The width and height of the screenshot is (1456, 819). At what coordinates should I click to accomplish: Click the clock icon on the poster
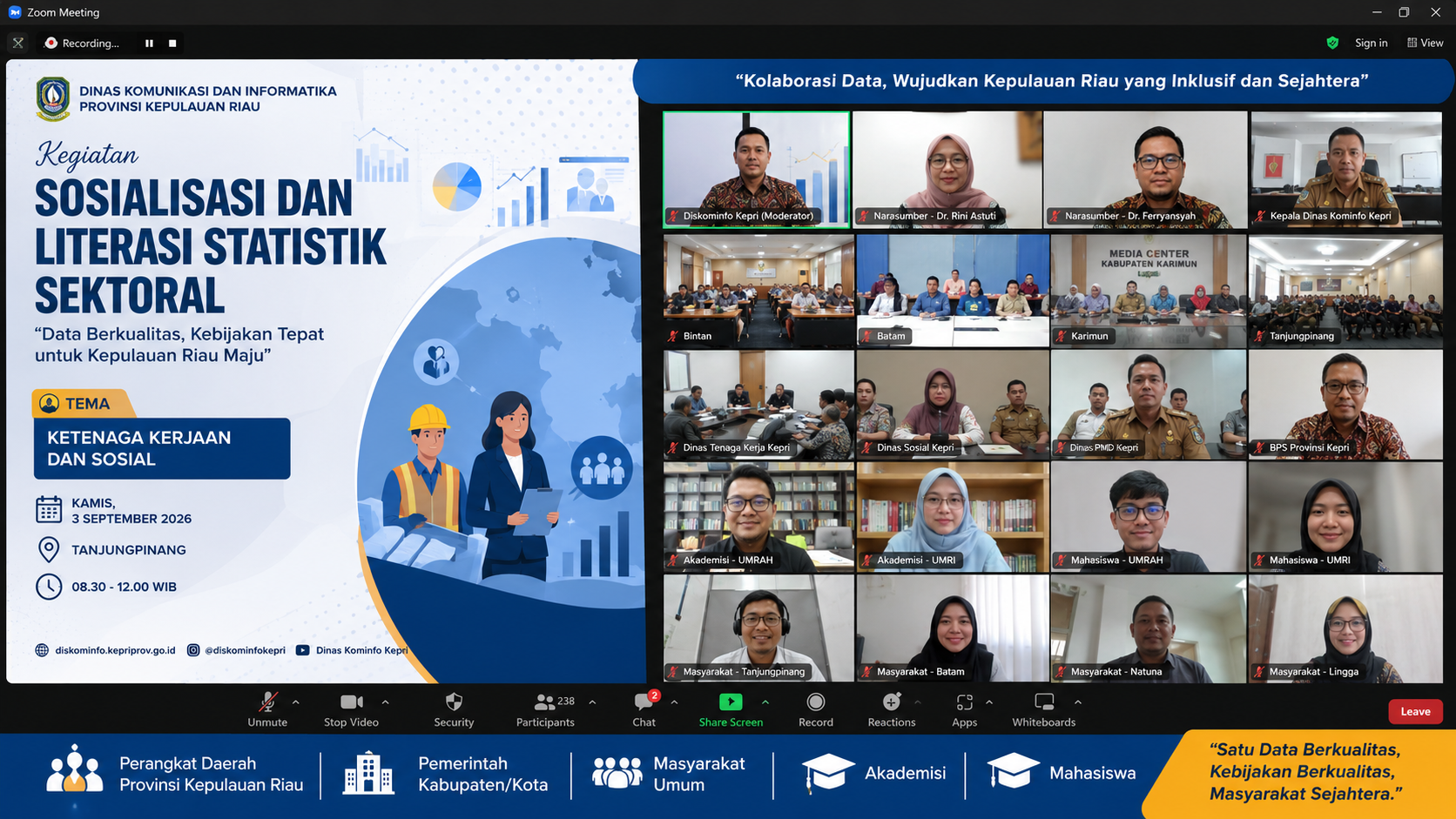pos(49,587)
